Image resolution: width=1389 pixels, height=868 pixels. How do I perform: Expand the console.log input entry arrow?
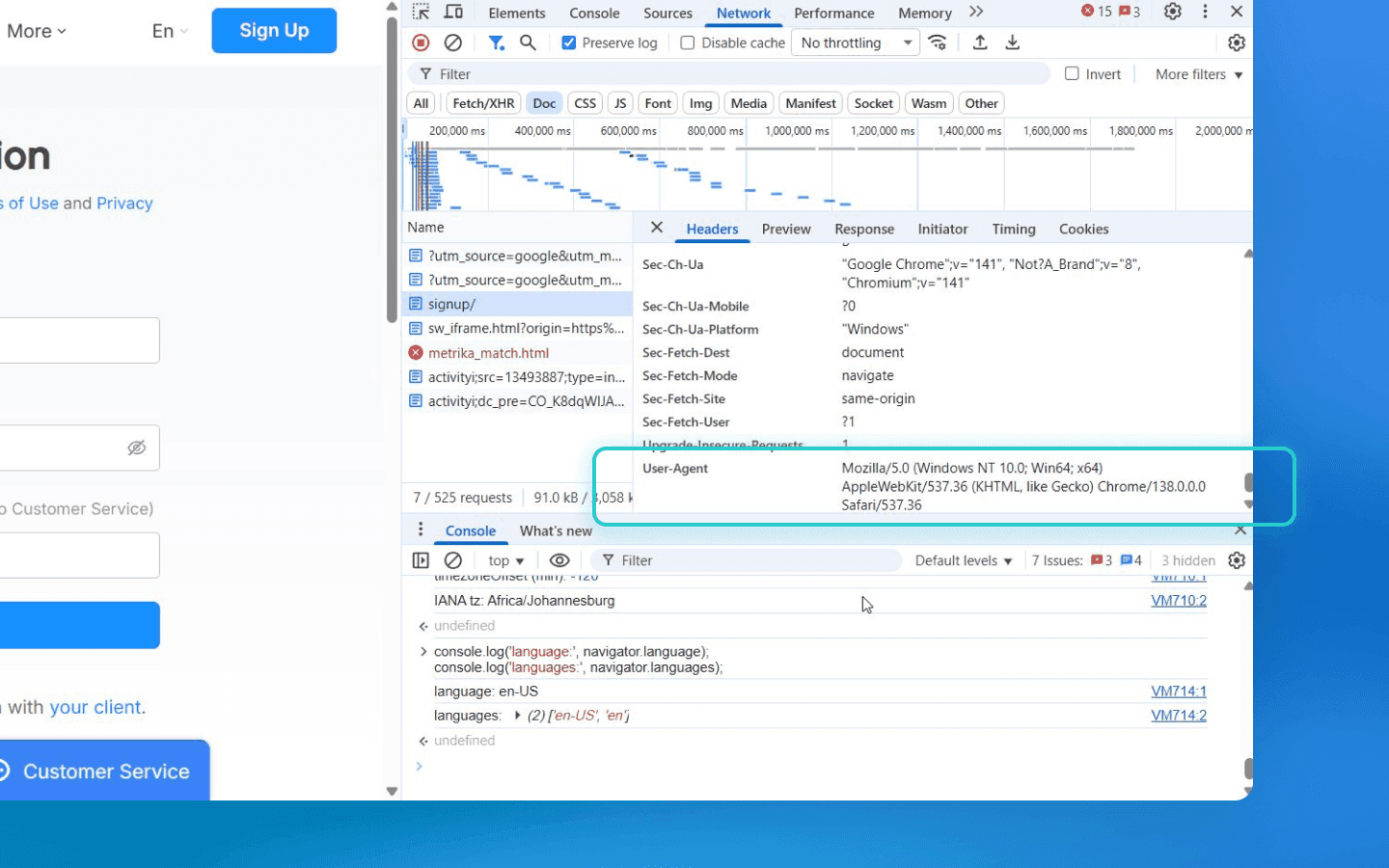422,652
